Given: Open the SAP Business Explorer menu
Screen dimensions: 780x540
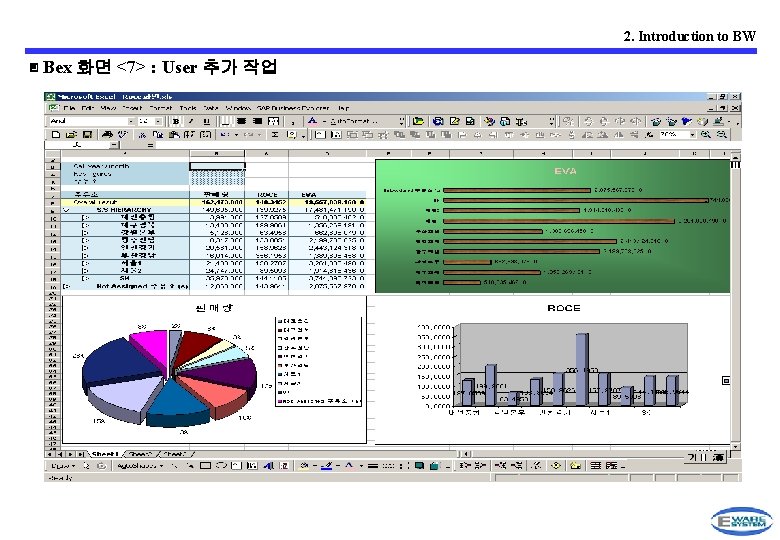Looking at the screenshot, I should (293, 108).
